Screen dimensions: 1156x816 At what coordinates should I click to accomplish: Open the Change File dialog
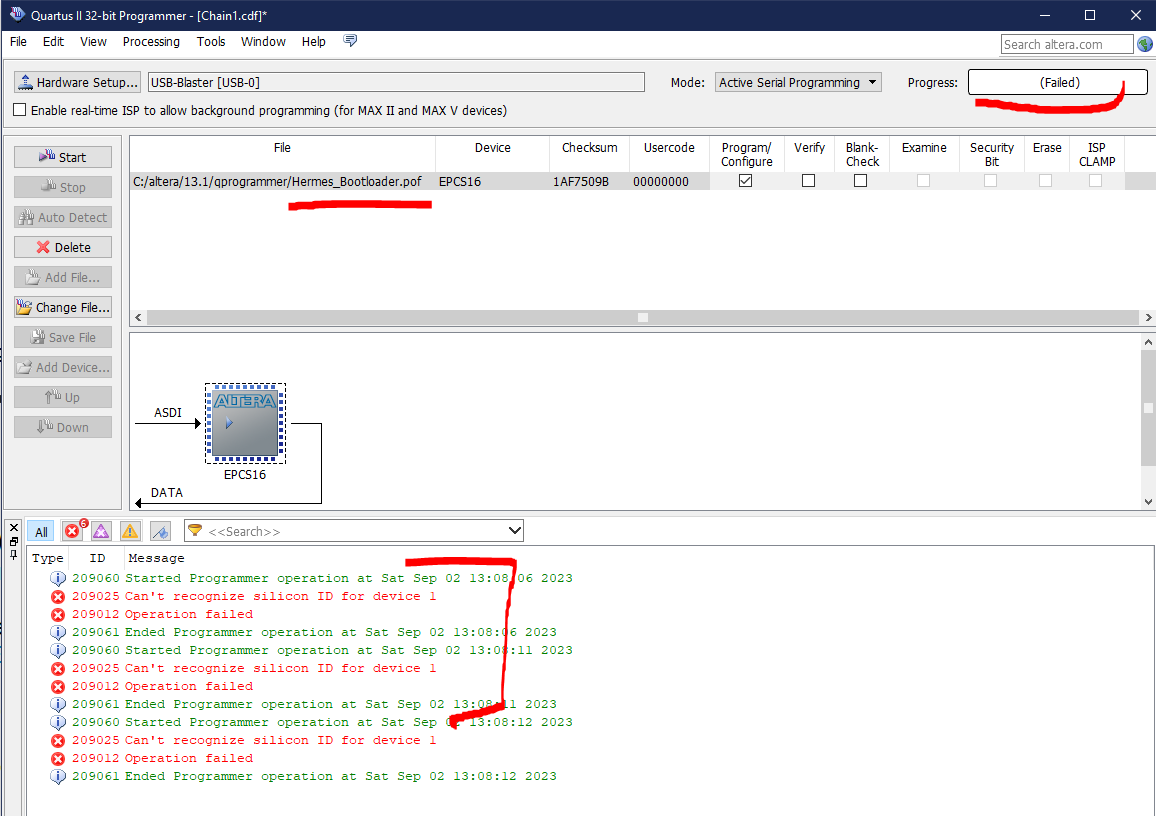coord(63,307)
